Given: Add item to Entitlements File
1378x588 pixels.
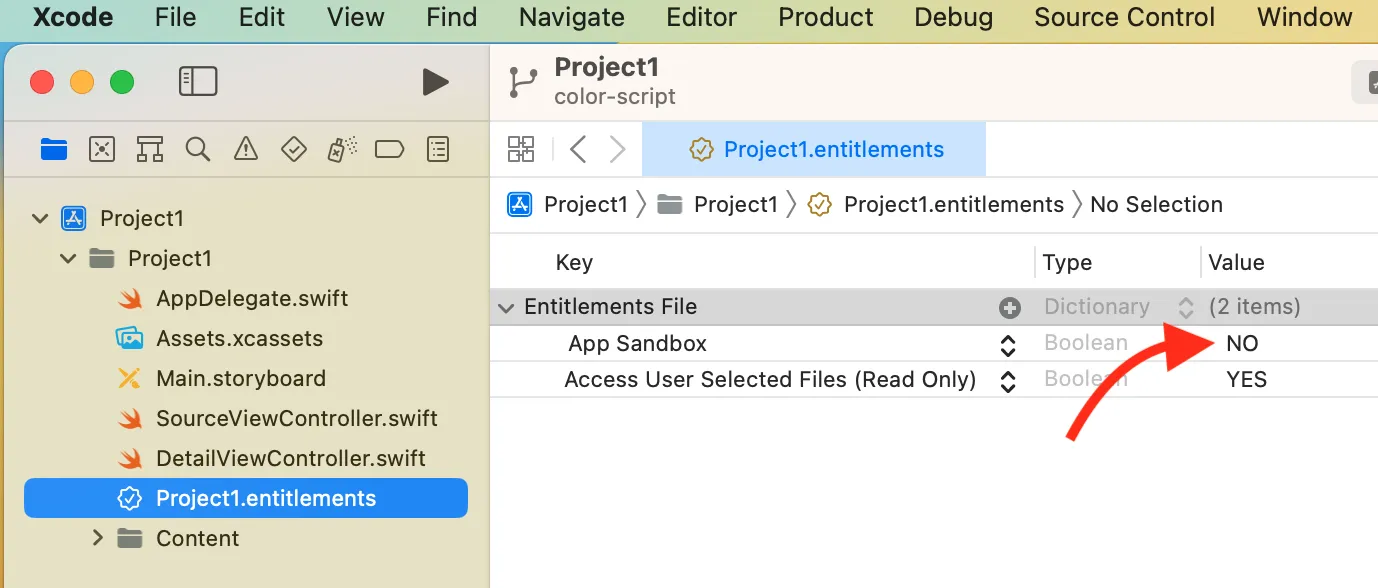Looking at the screenshot, I should pos(1009,308).
